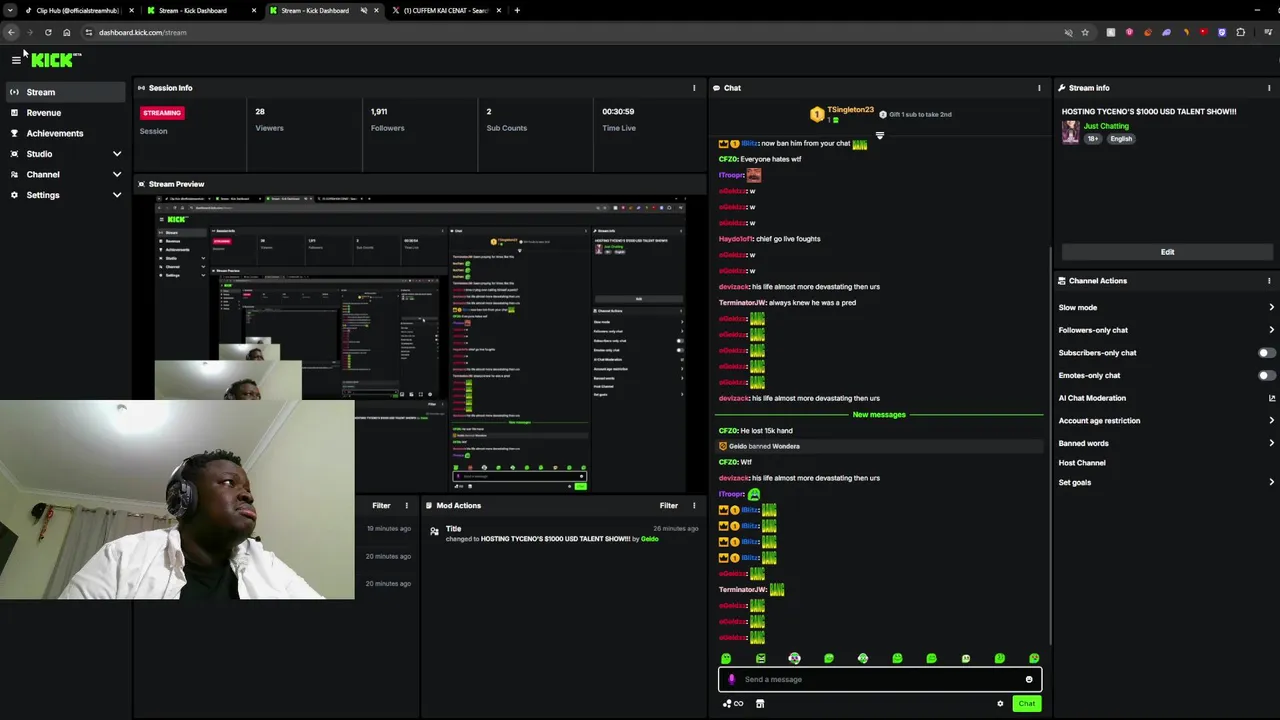Viewport: 1280px width, 720px height.
Task: Click the Just Chatting category thumbnail image
Action: [1070, 132]
